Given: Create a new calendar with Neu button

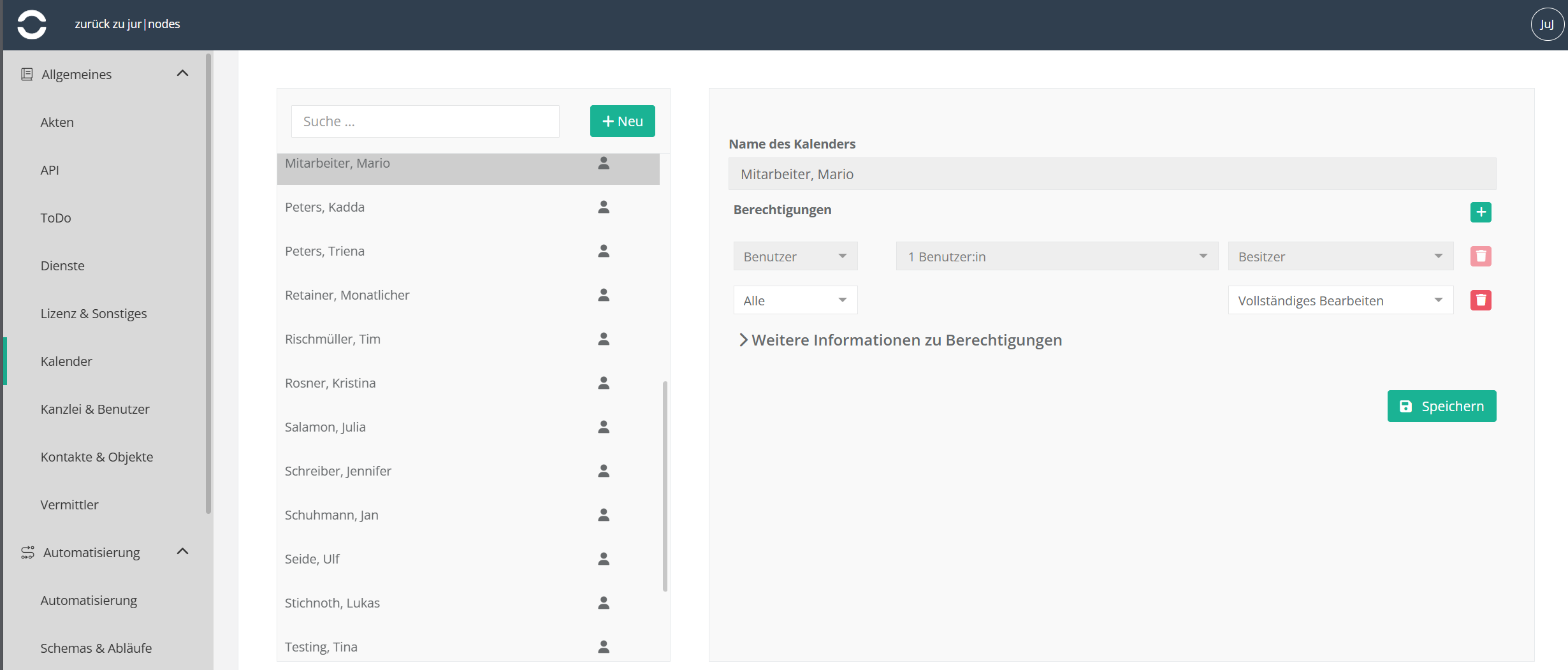Looking at the screenshot, I should pos(622,121).
